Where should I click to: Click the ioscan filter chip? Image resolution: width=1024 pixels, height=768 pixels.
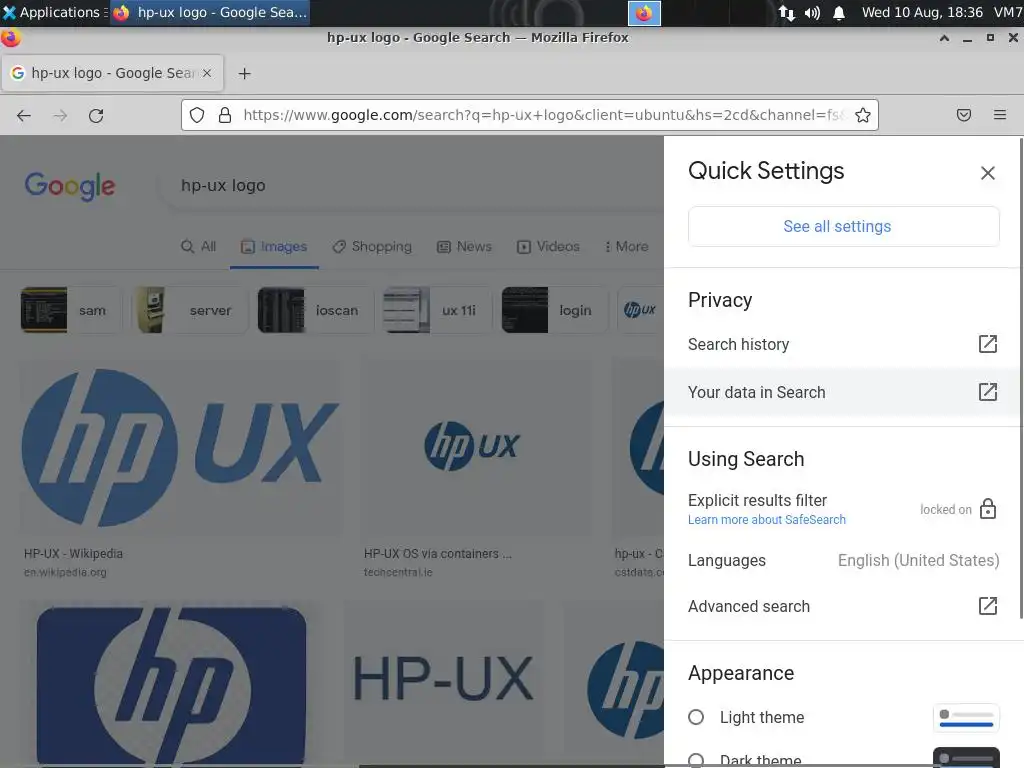[x=315, y=310]
